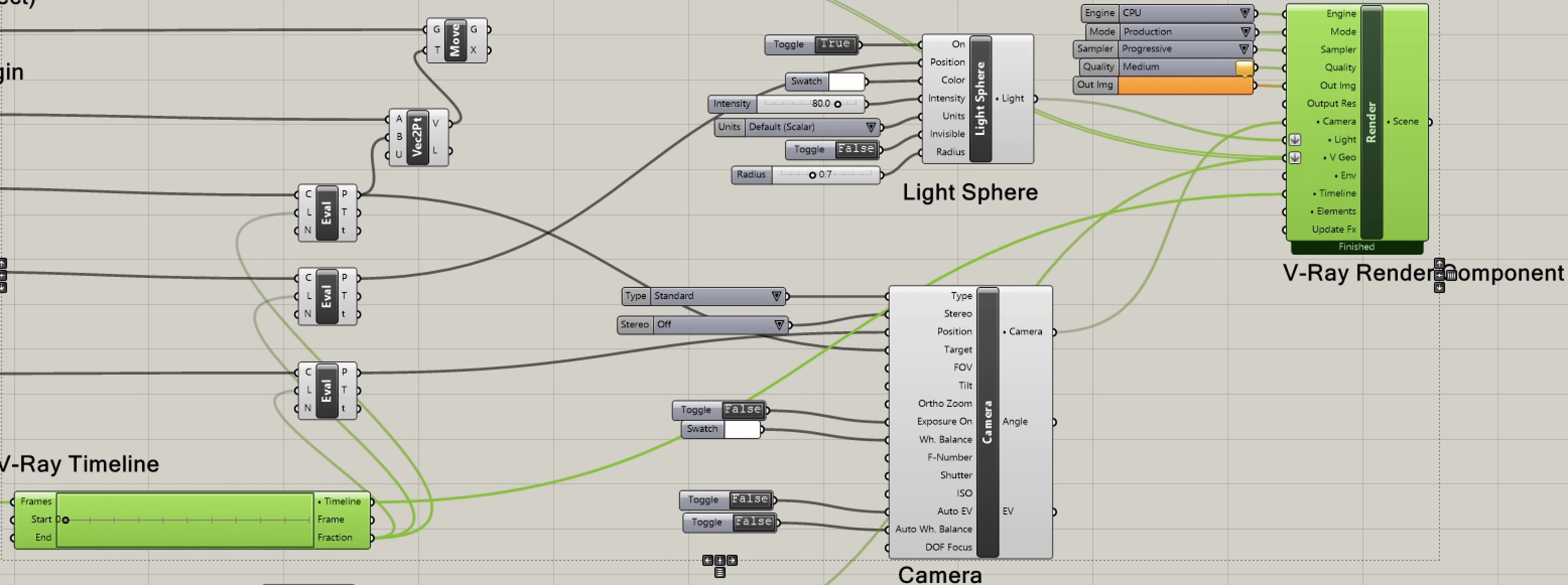Click orange Out Img panel

[x=1185, y=85]
